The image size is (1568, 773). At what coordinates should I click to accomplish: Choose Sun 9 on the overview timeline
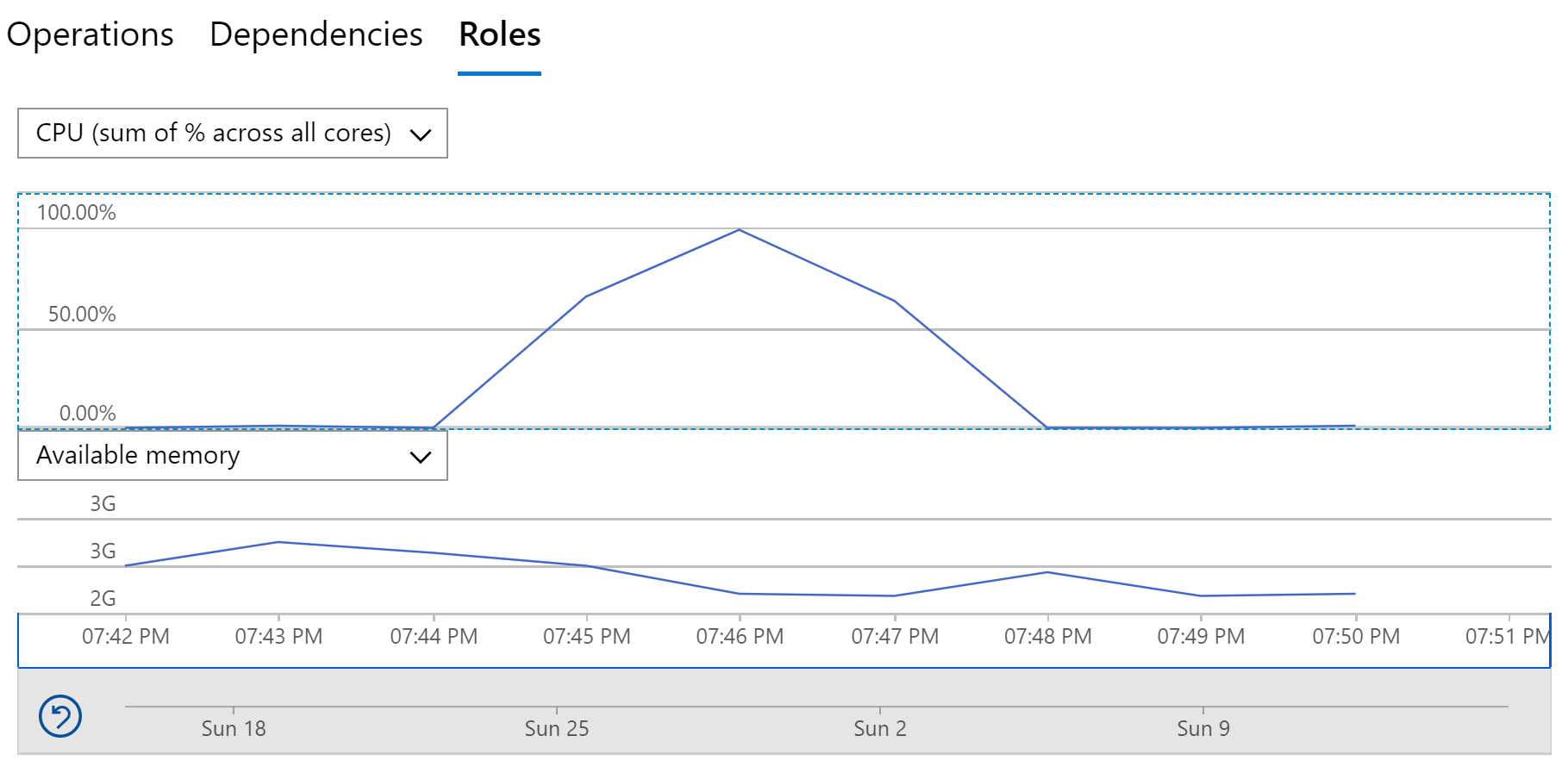1203,728
